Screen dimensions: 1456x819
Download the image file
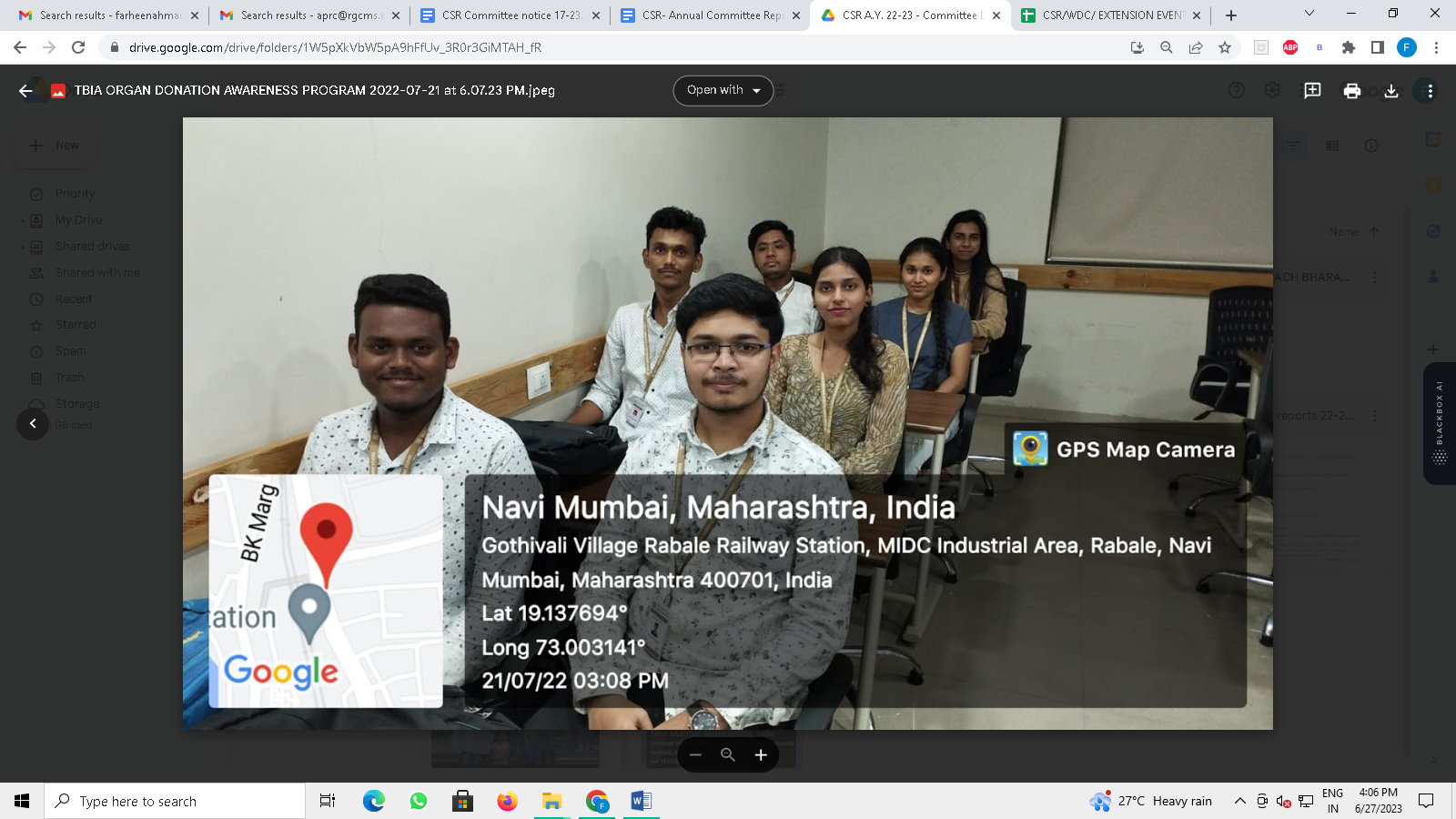pos(1391,90)
